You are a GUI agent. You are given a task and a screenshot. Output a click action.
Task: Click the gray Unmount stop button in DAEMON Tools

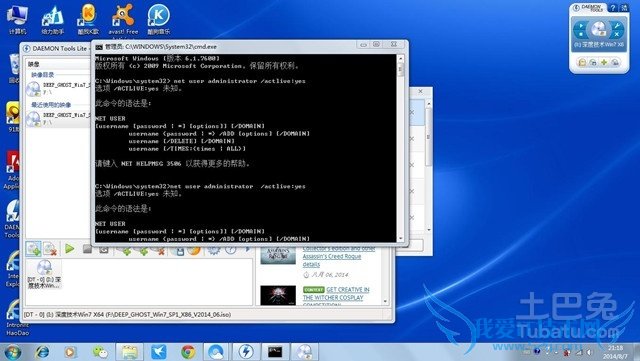point(87,249)
